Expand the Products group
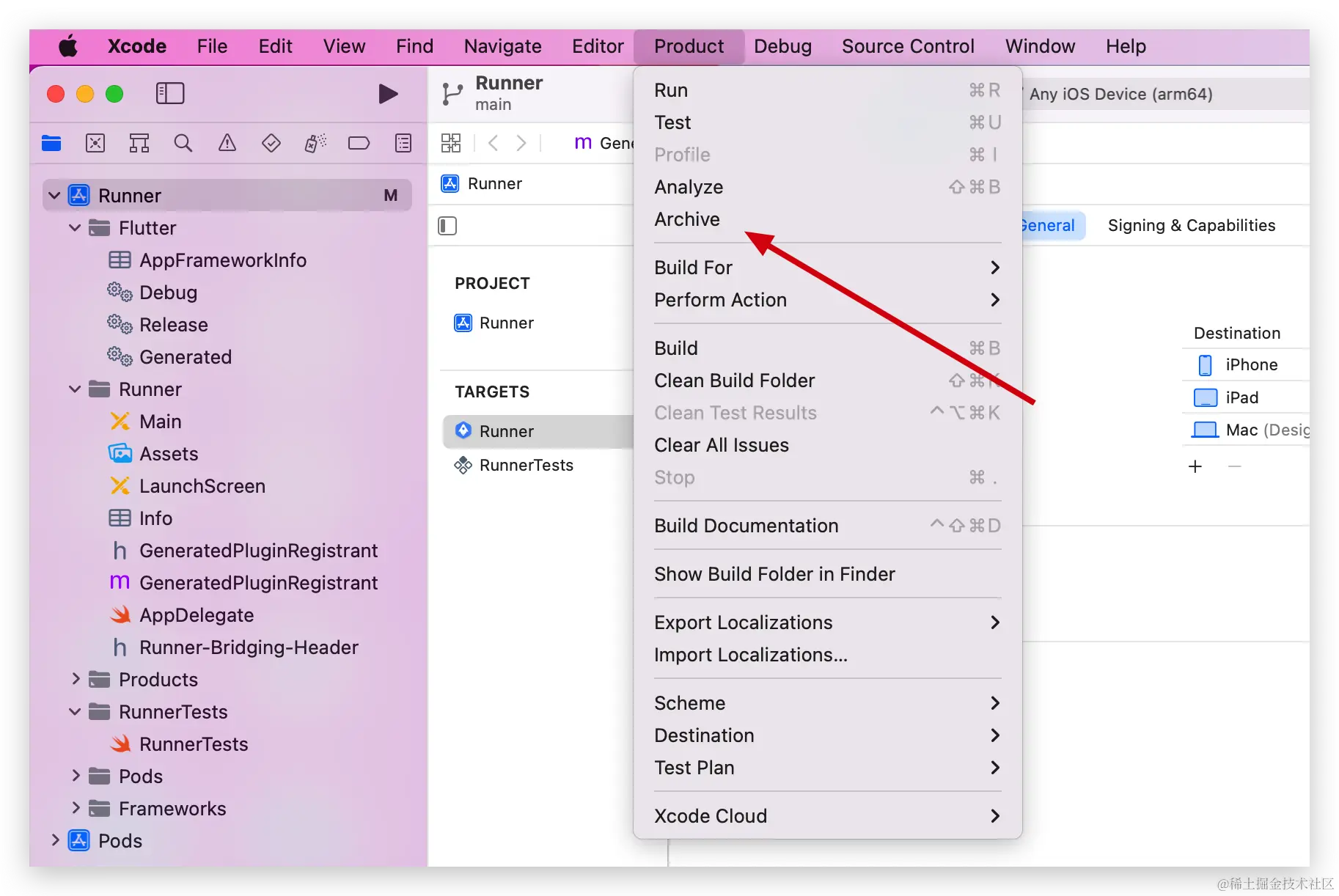Screen dimensions: 1339x896 76,679
